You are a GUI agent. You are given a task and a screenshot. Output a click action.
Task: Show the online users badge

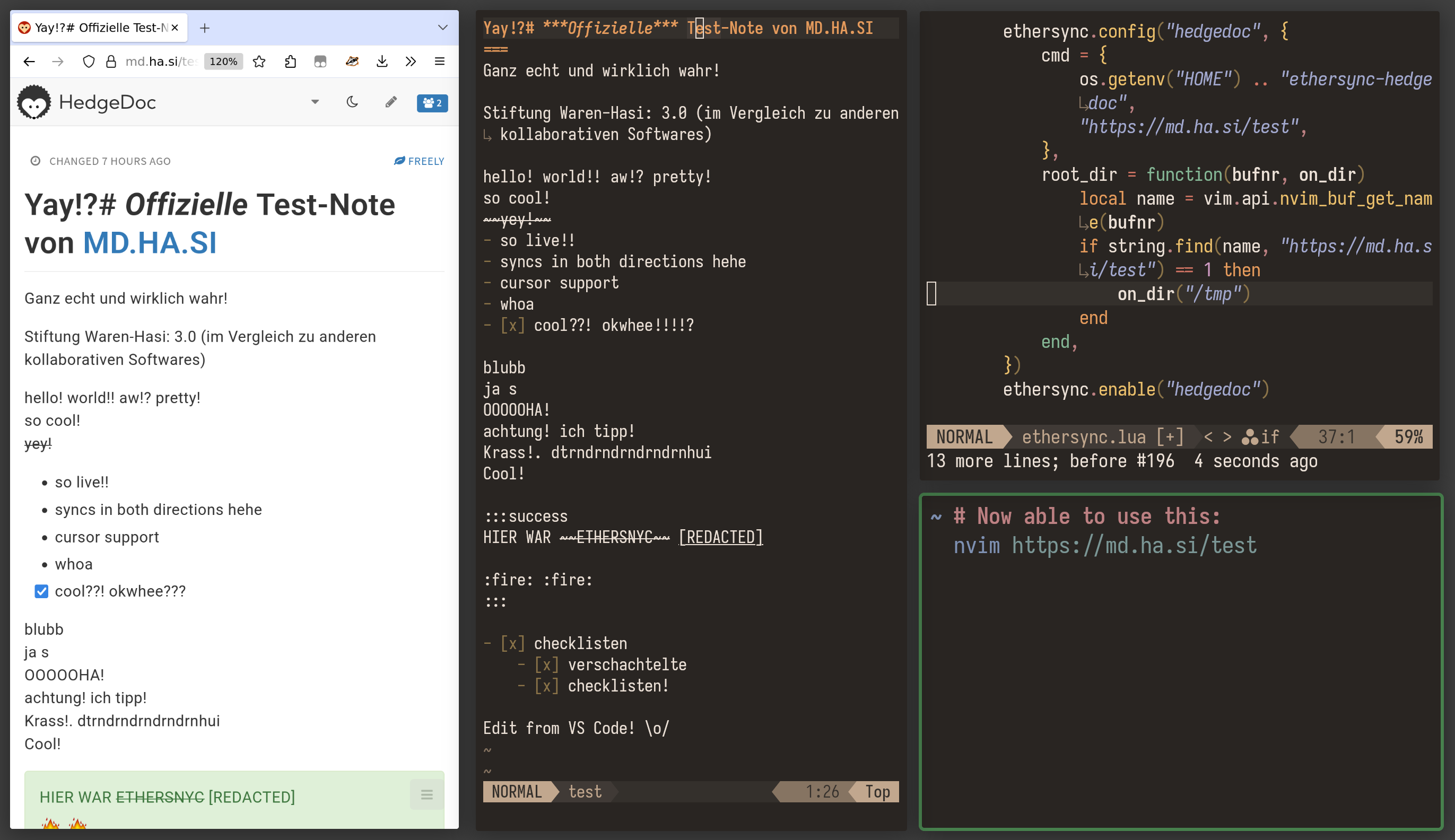(x=432, y=103)
